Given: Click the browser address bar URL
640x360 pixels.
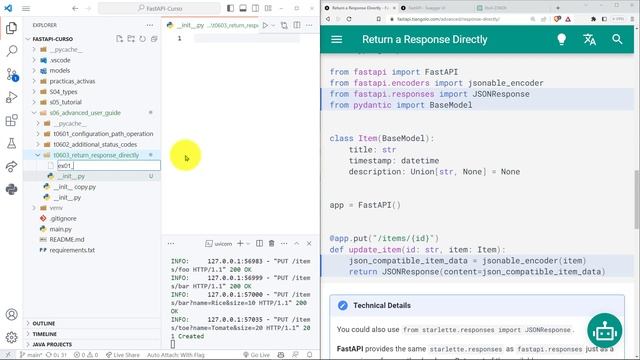Looking at the screenshot, I should click(x=448, y=19).
